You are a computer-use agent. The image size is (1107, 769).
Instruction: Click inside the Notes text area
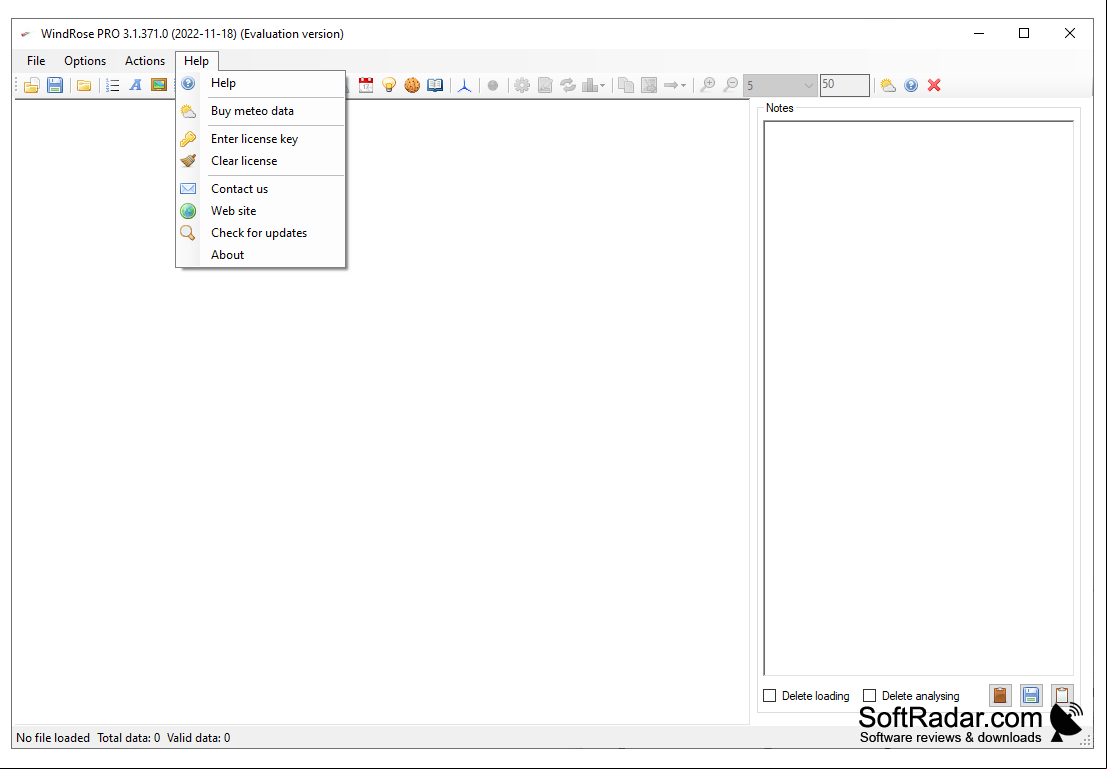(x=918, y=398)
